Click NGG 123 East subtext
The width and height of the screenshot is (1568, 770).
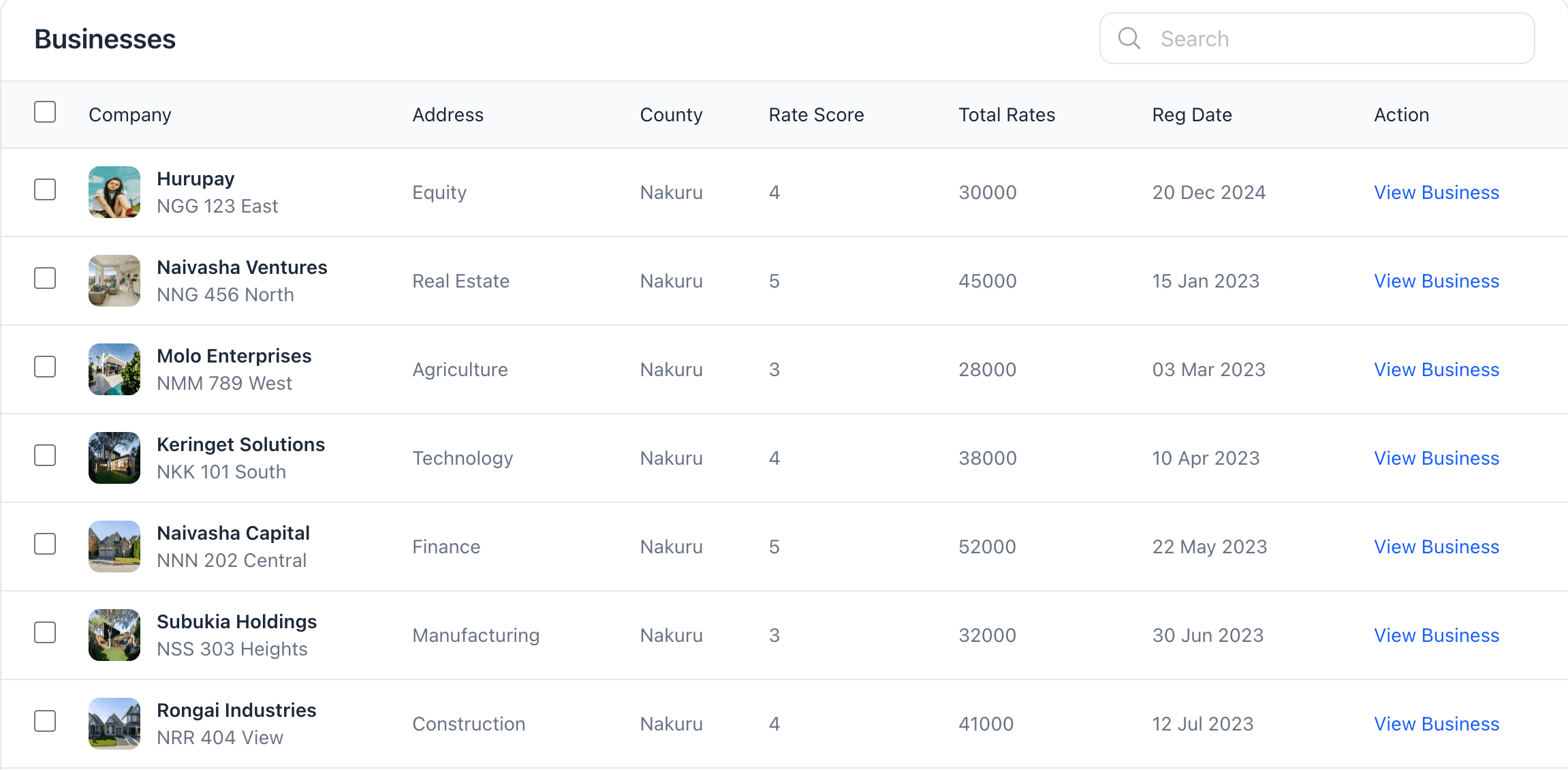tap(218, 206)
